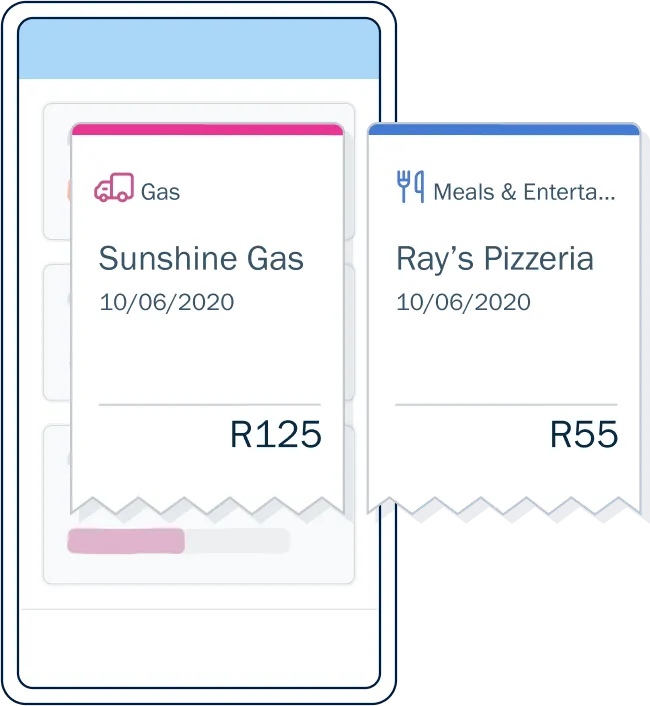Click the pink filled part of the progress bar
Screen dimensions: 650x706
[x=126, y=541]
